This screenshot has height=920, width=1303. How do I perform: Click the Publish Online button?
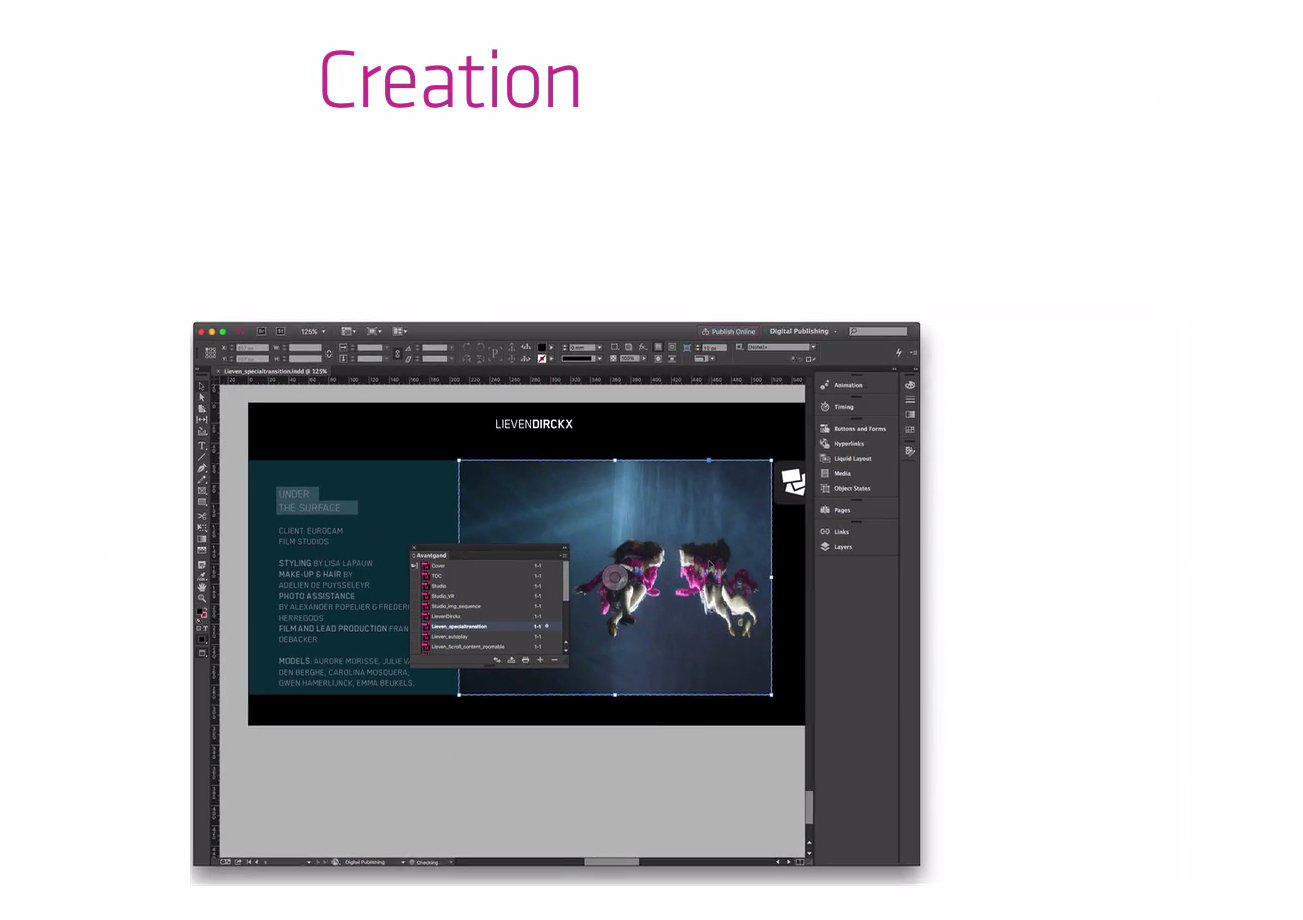728,331
